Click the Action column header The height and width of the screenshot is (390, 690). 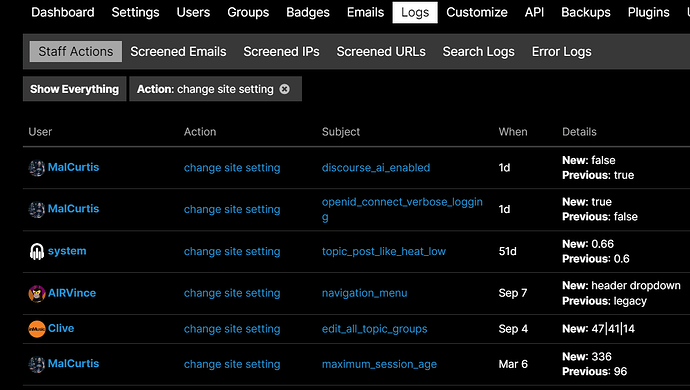tap(200, 132)
